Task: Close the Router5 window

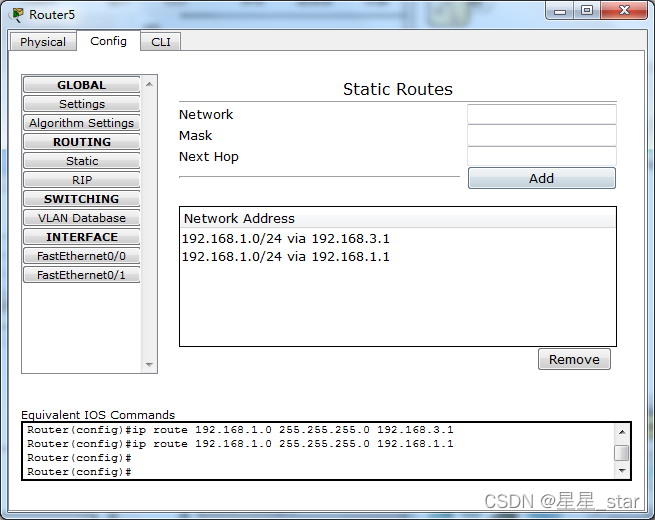Action: tap(624, 10)
